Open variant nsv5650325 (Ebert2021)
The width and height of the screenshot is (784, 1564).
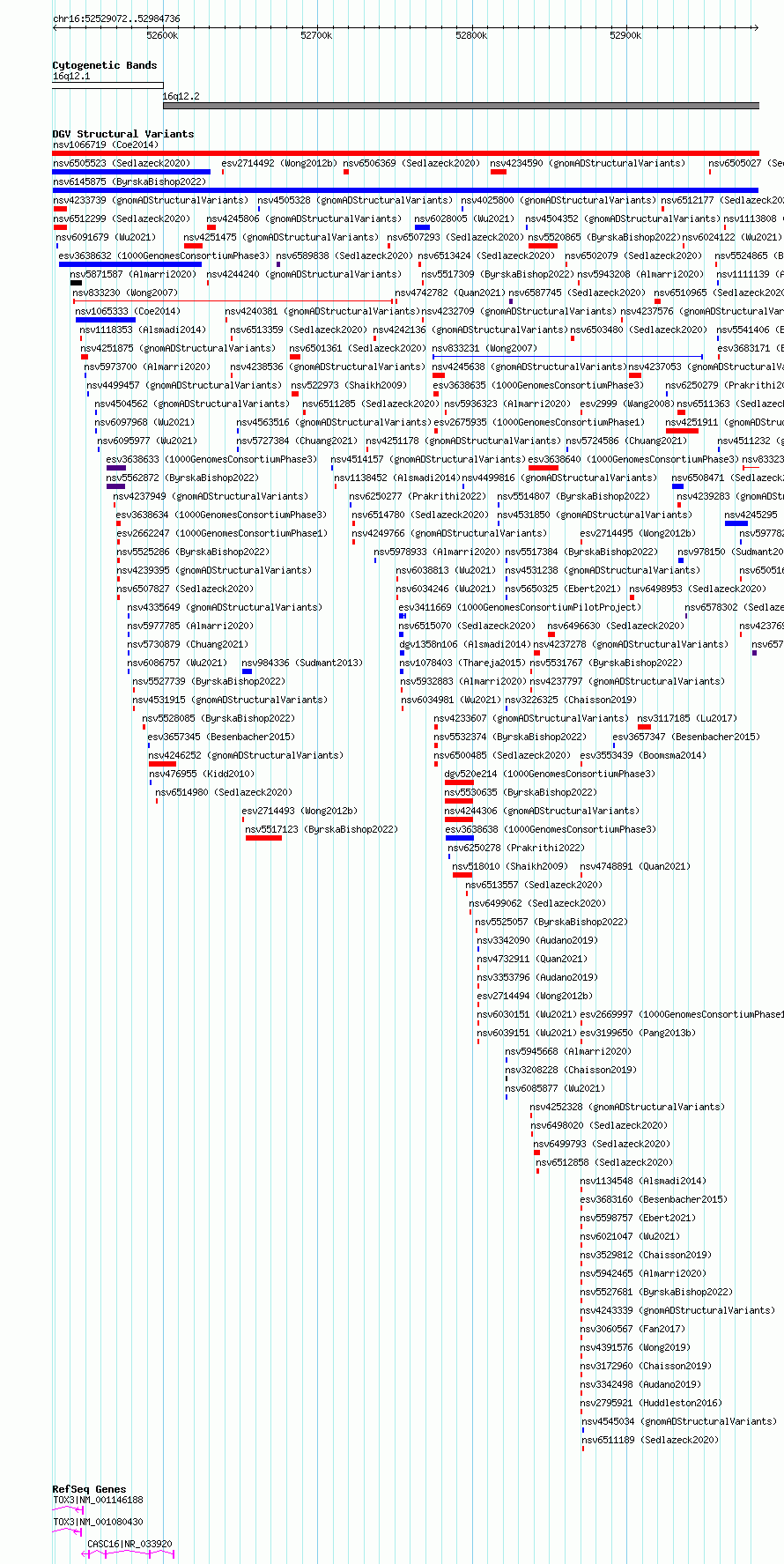click(563, 589)
